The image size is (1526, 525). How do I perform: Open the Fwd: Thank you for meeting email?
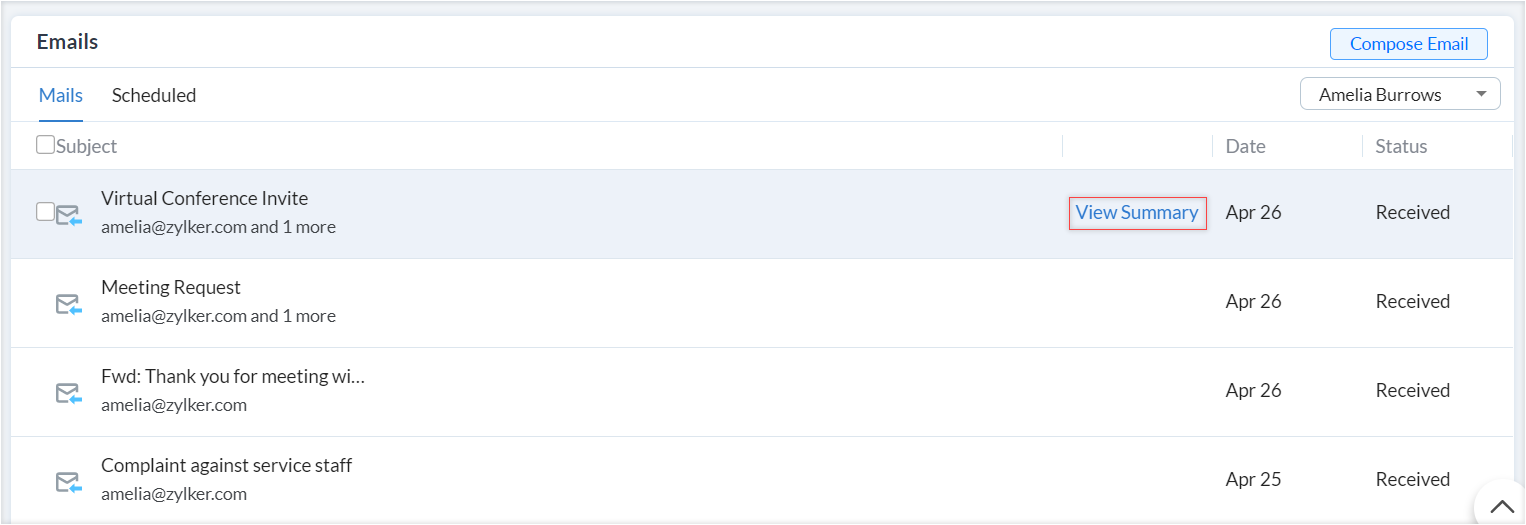point(233,377)
